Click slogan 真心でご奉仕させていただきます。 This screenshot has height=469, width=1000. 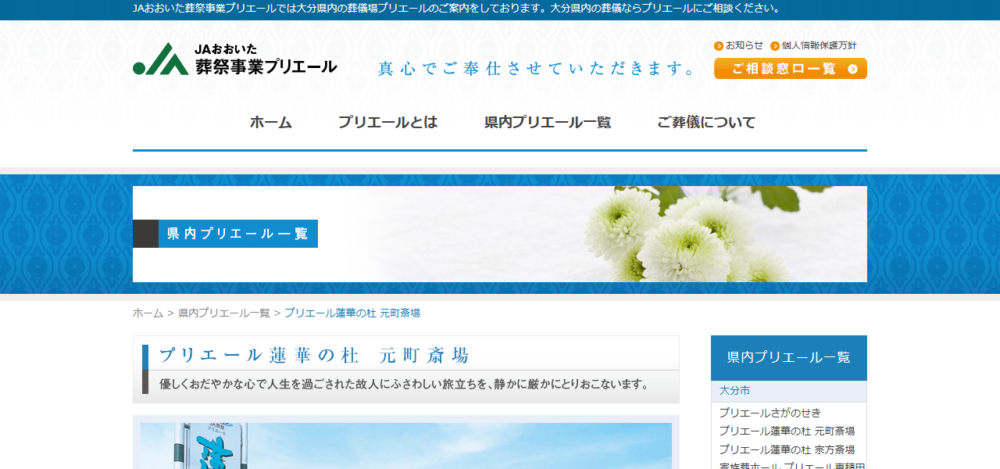click(537, 69)
